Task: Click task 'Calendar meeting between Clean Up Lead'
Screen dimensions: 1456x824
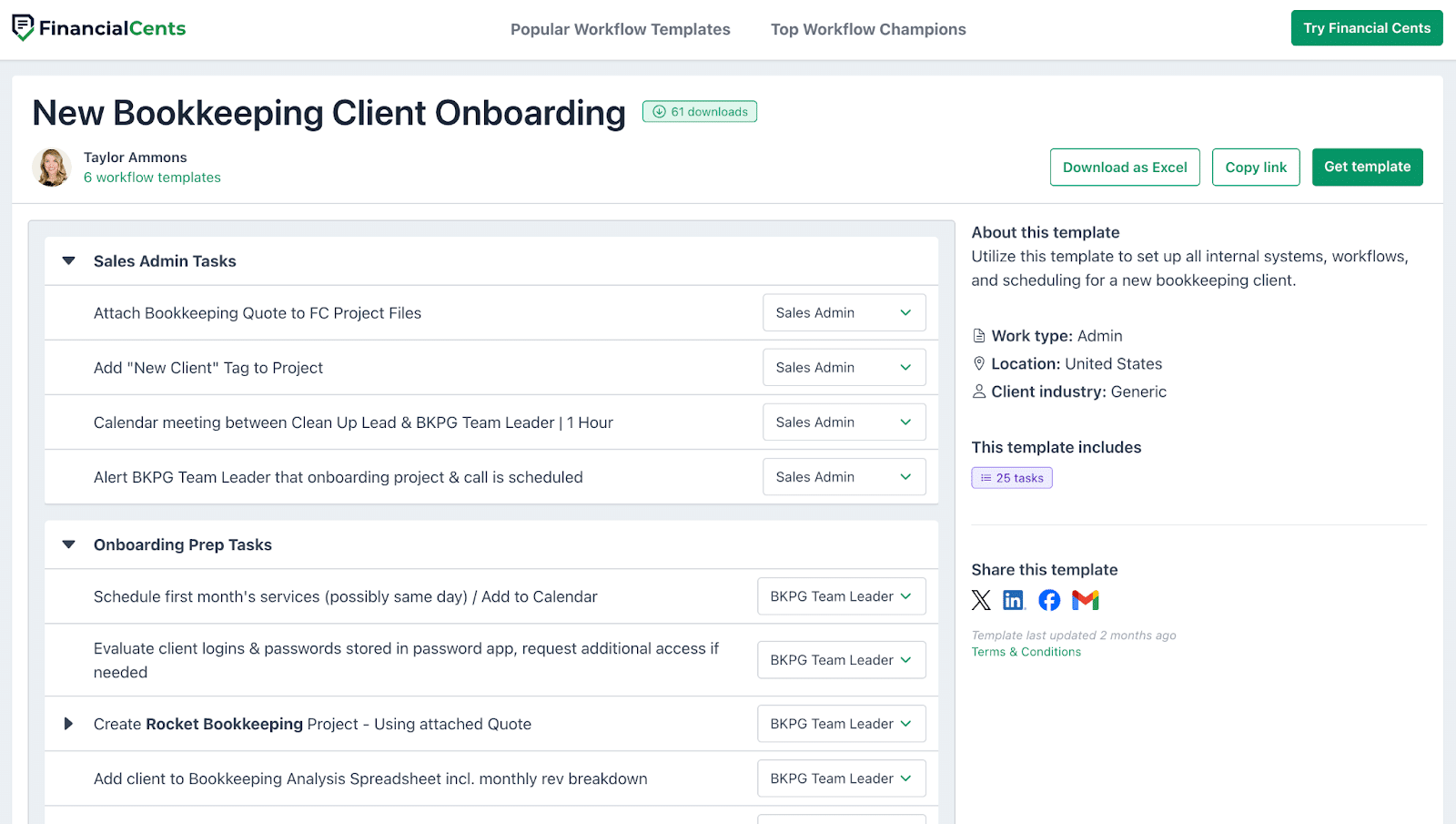Action: click(x=353, y=422)
